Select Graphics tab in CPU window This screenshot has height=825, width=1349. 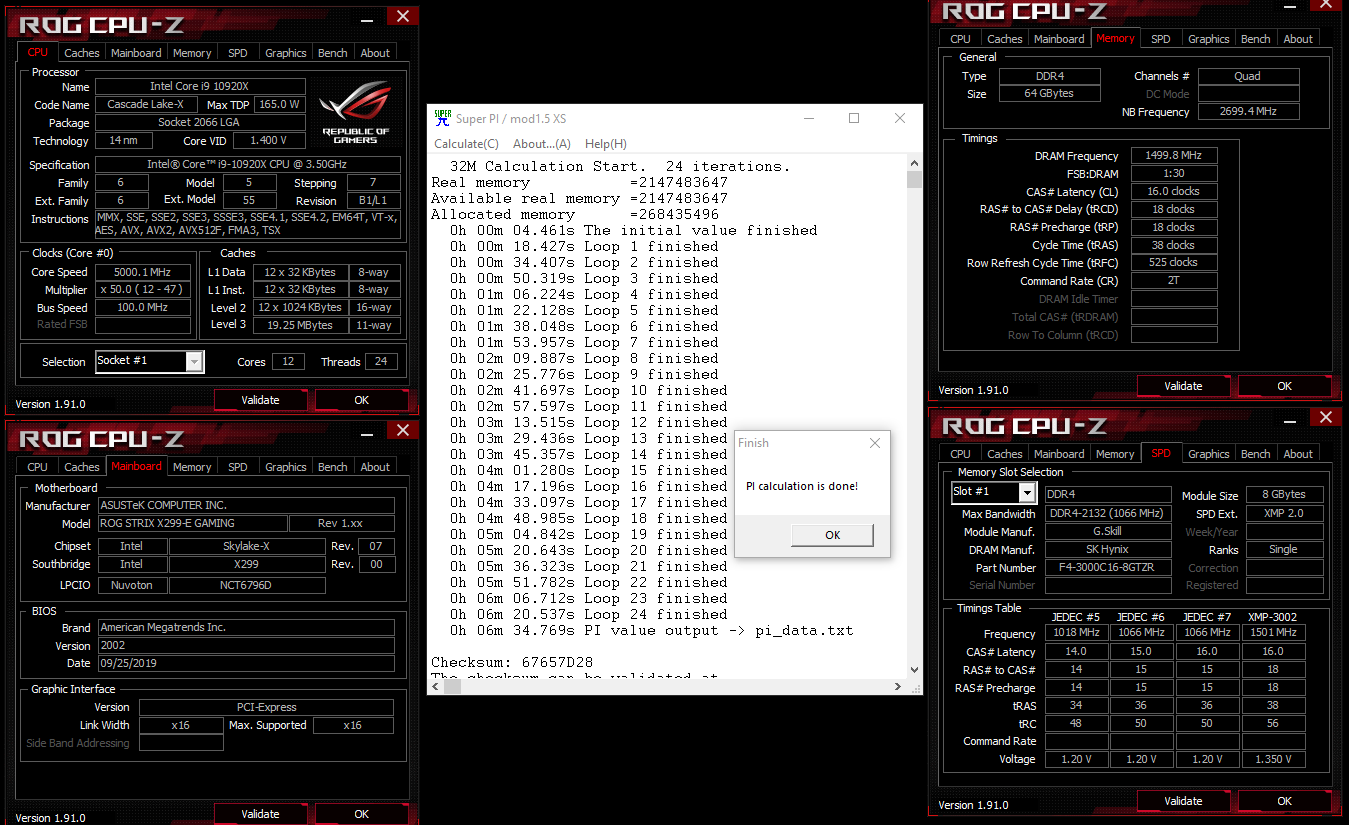coord(286,53)
